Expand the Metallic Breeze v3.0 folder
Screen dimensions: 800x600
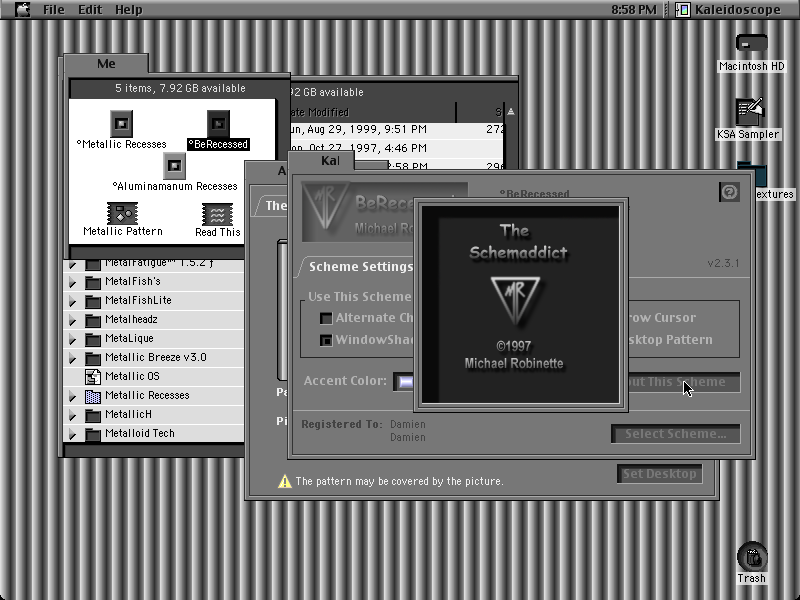click(x=72, y=358)
